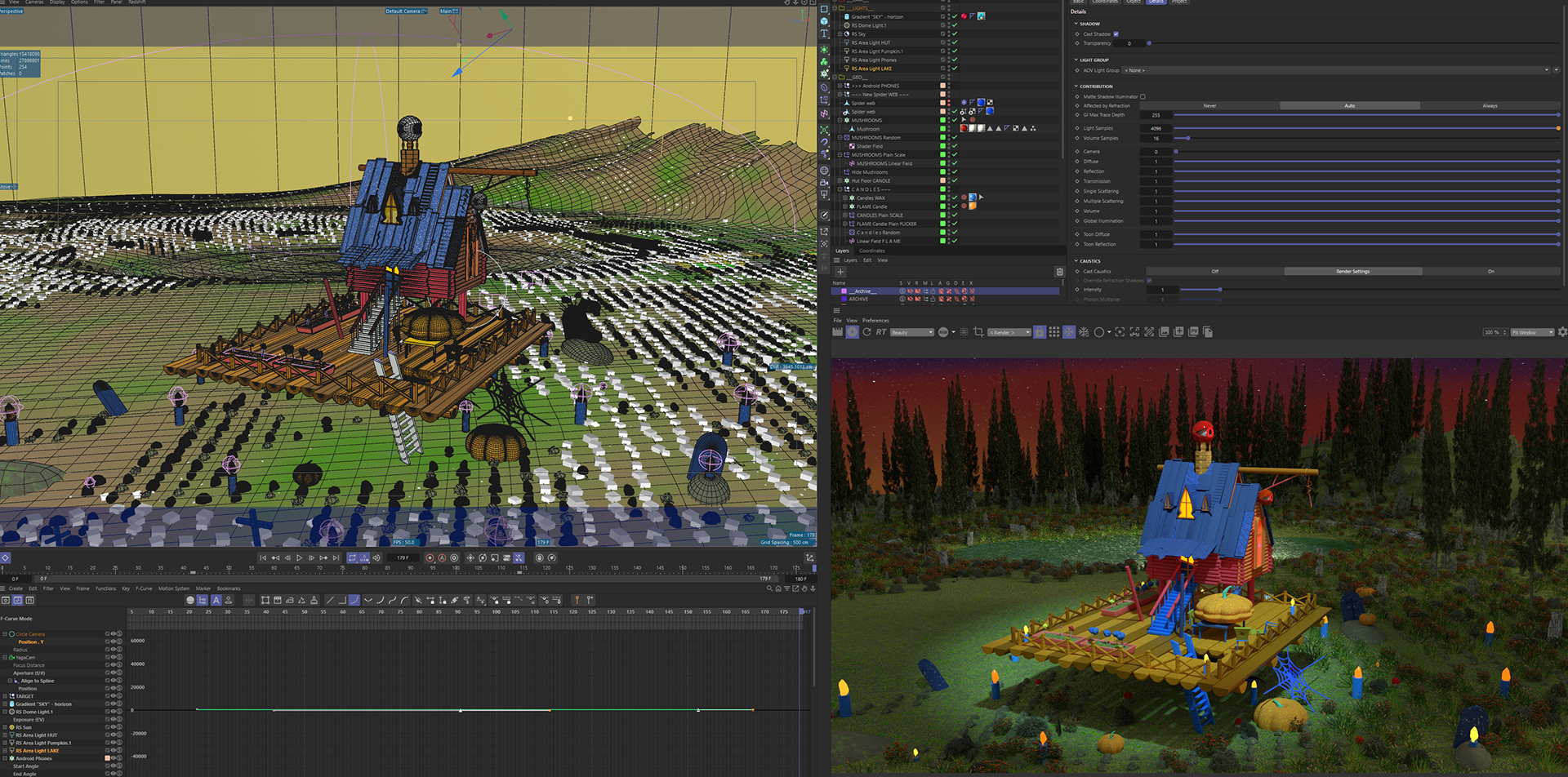Viewport: 1568px width, 777px height.
Task: Select the Step interpolation tangent icon
Action: pyautogui.click(x=342, y=600)
